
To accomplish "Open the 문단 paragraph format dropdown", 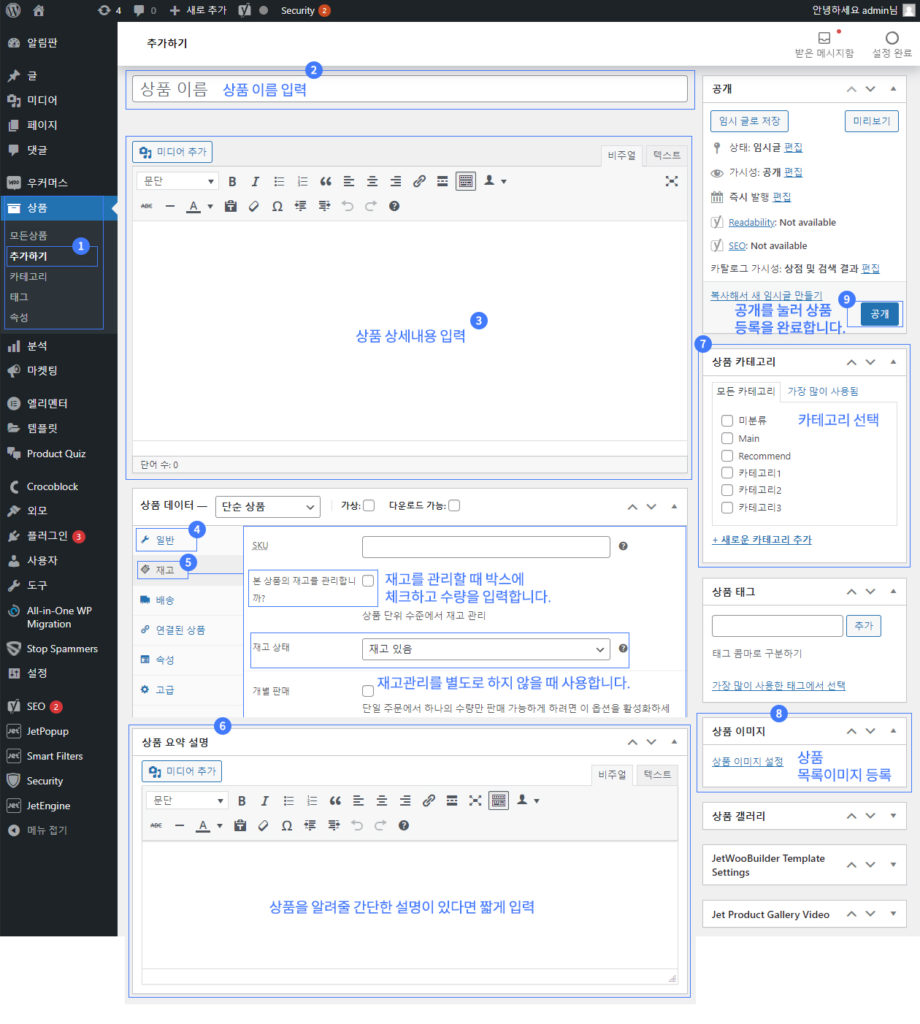I will pos(178,181).
